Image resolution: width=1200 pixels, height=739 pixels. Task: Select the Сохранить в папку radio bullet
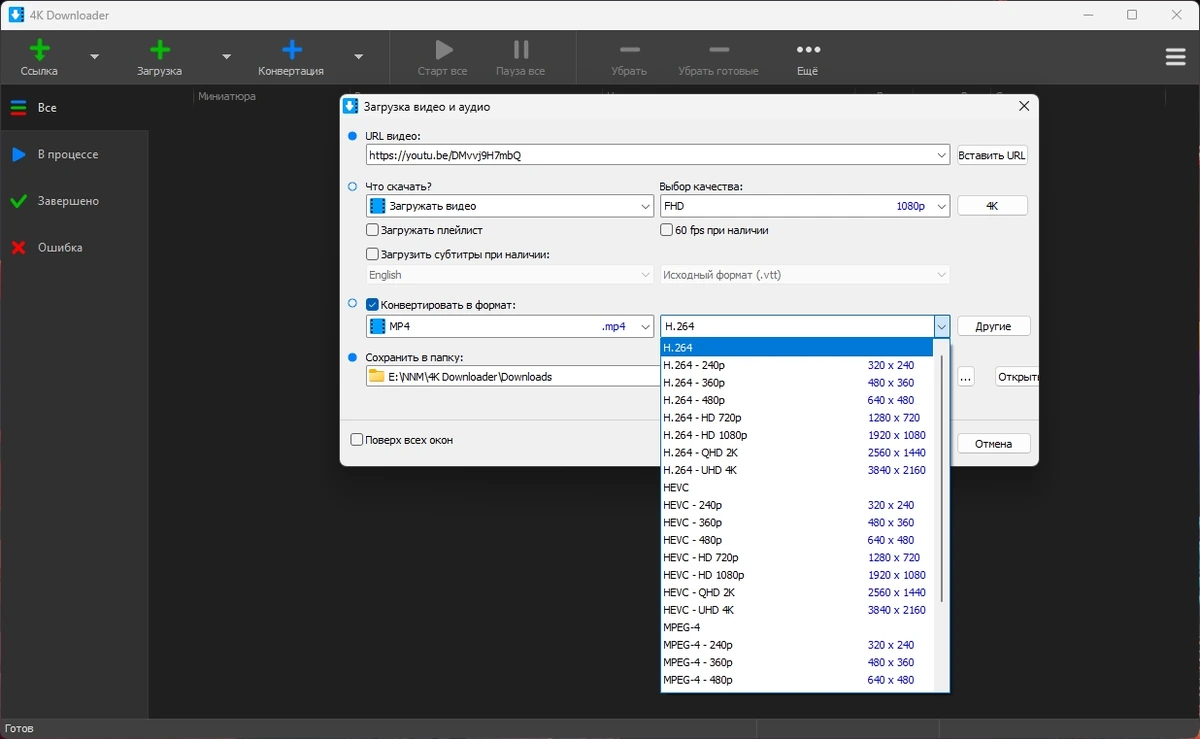(x=352, y=357)
